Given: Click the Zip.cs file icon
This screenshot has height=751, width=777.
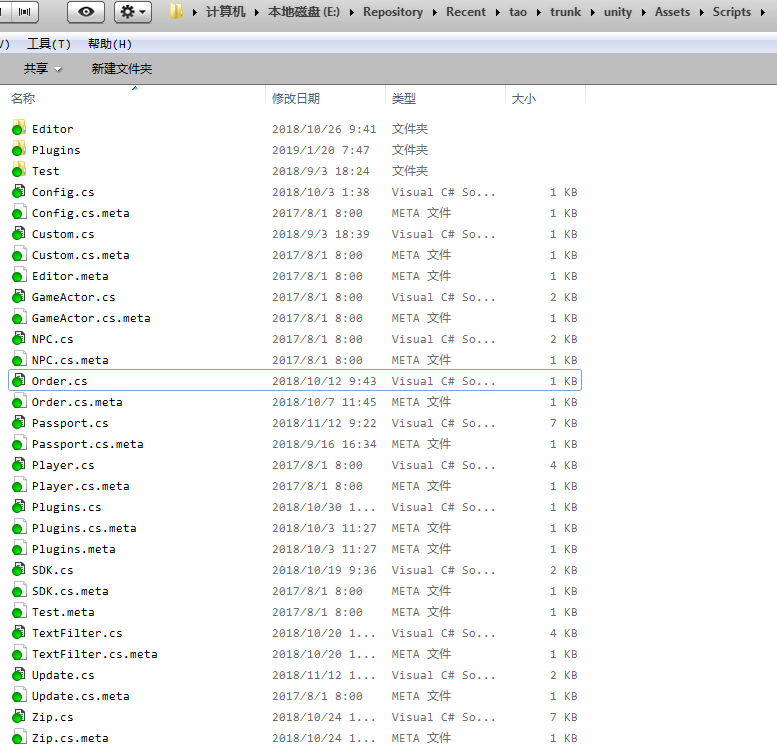Looking at the screenshot, I should (18, 716).
